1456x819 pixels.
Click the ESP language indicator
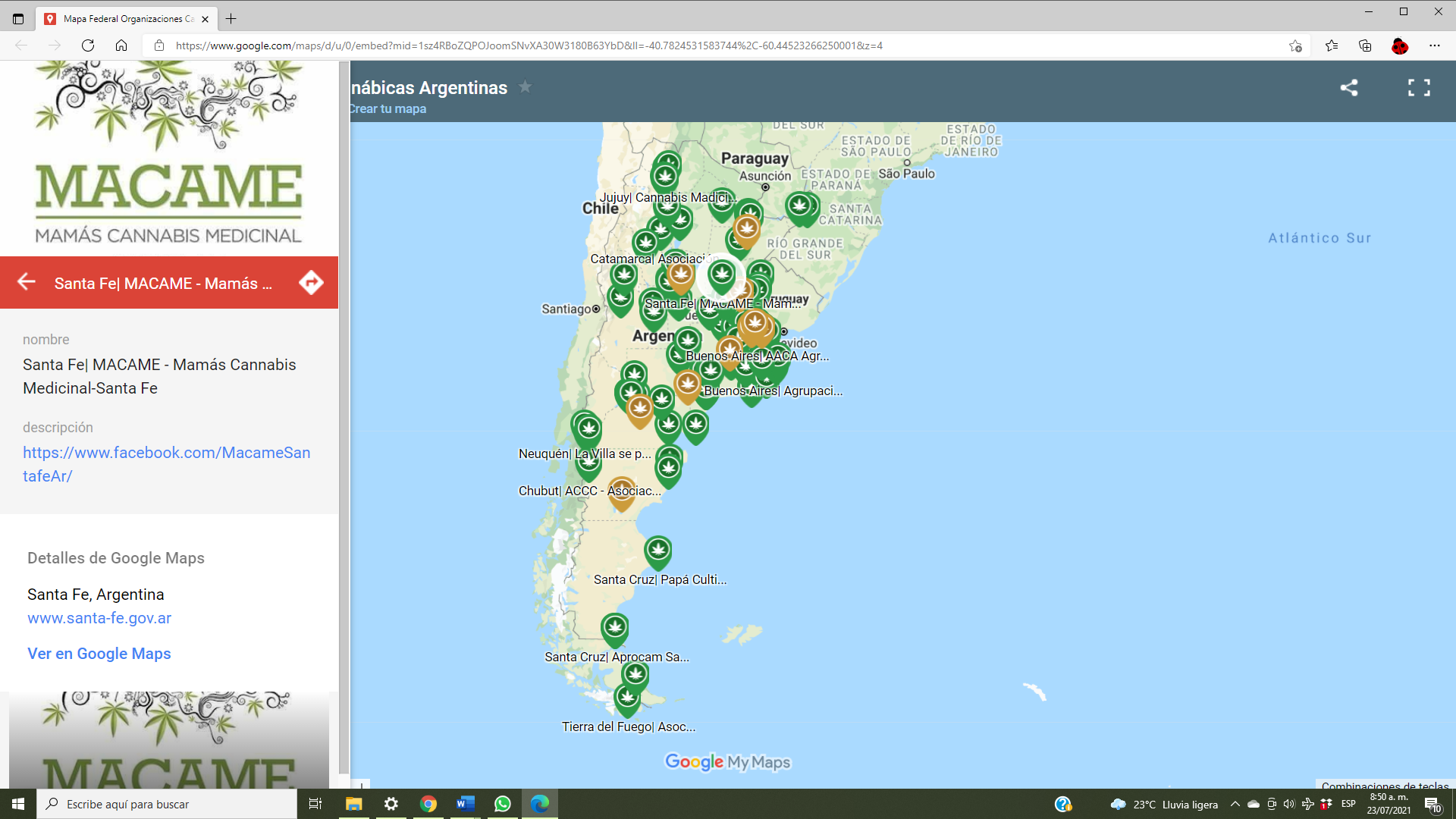coord(1348,804)
